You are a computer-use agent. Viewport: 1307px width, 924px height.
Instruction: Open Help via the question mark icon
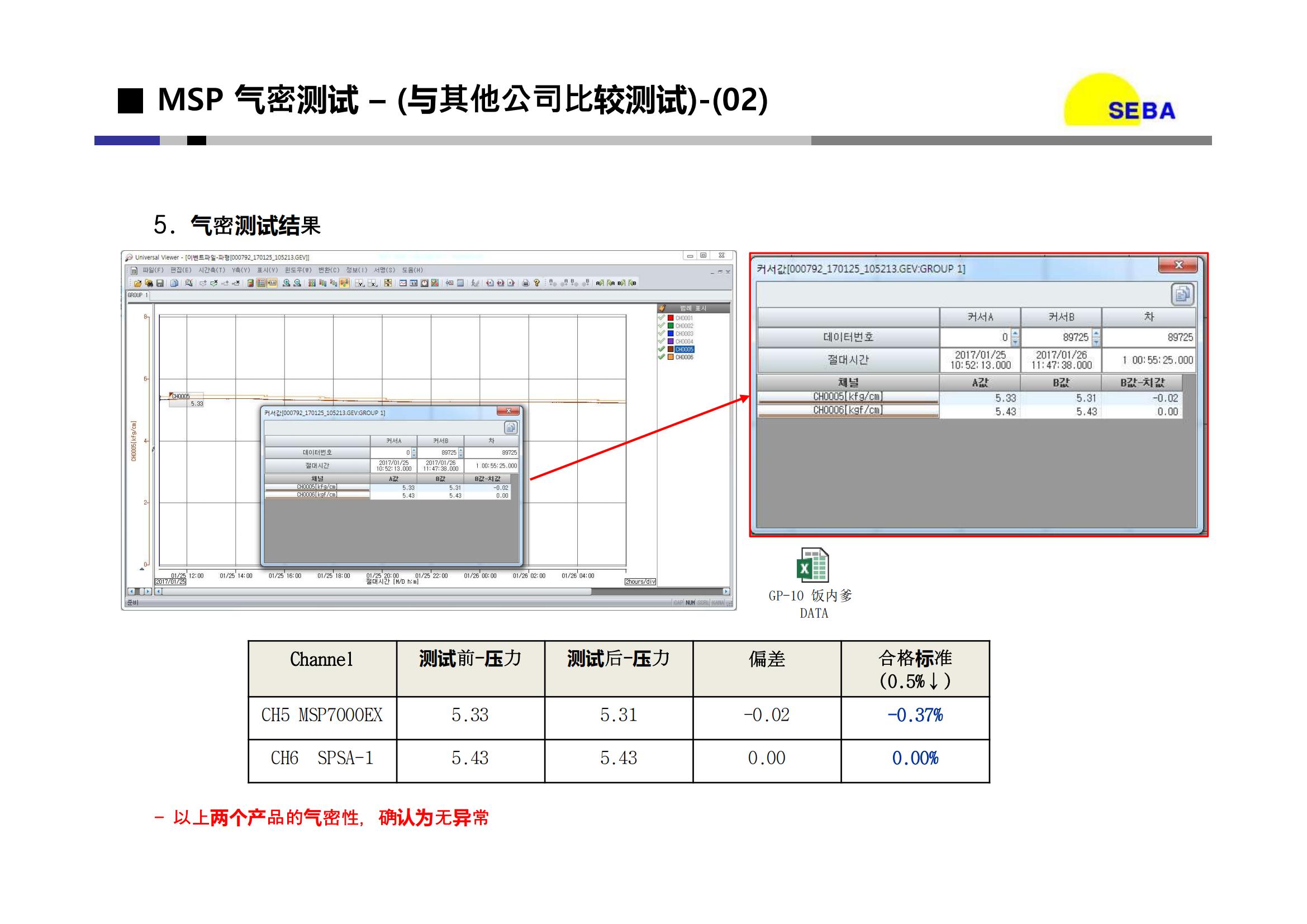click(x=537, y=283)
